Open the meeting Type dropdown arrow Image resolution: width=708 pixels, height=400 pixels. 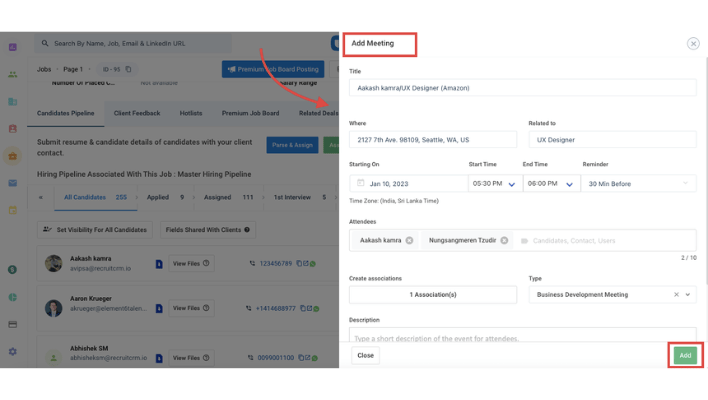tap(688, 294)
